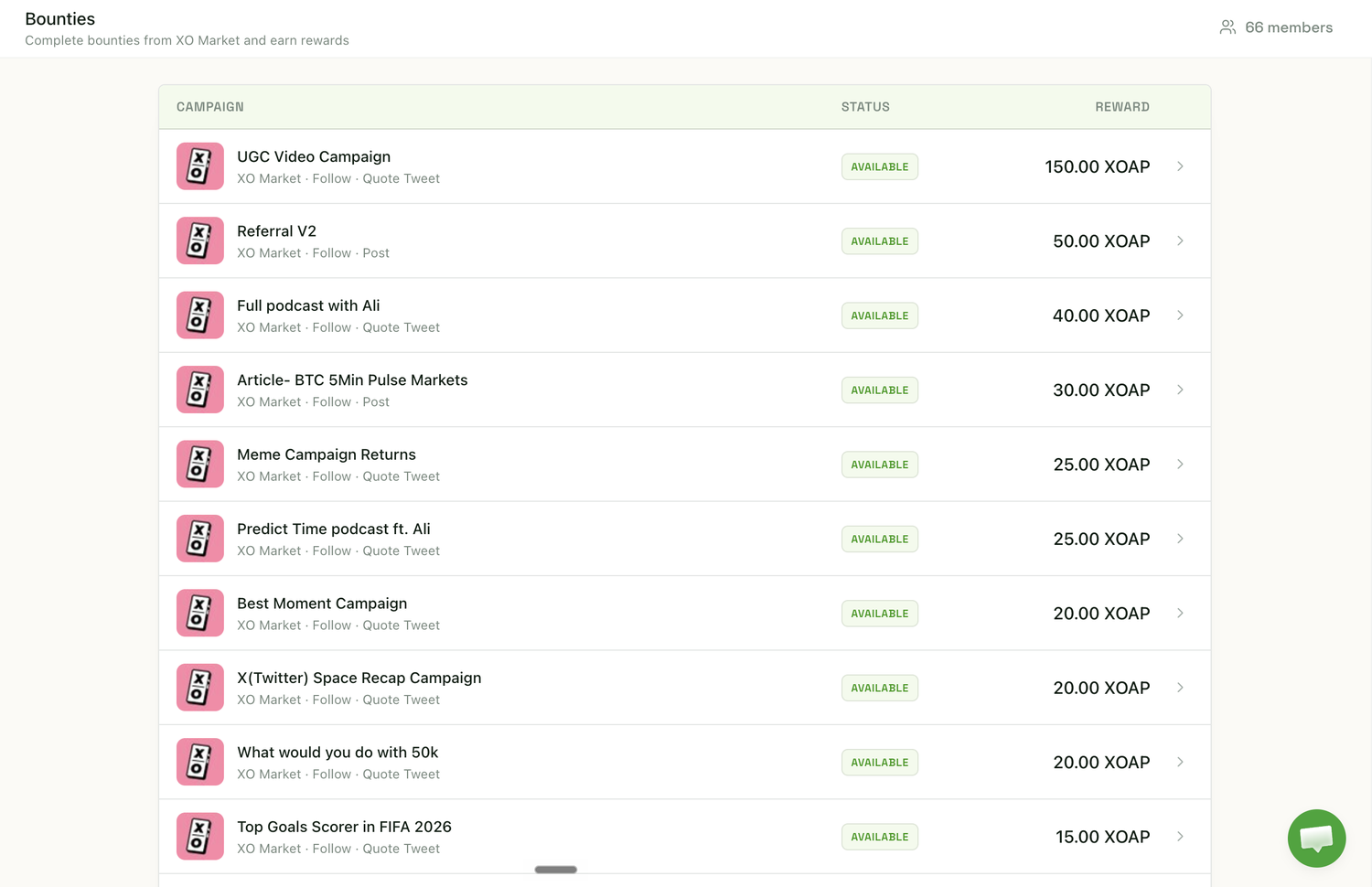The width and height of the screenshot is (1372, 887).
Task: Click the Predict Time podcast ft. Ali icon
Action: point(200,539)
